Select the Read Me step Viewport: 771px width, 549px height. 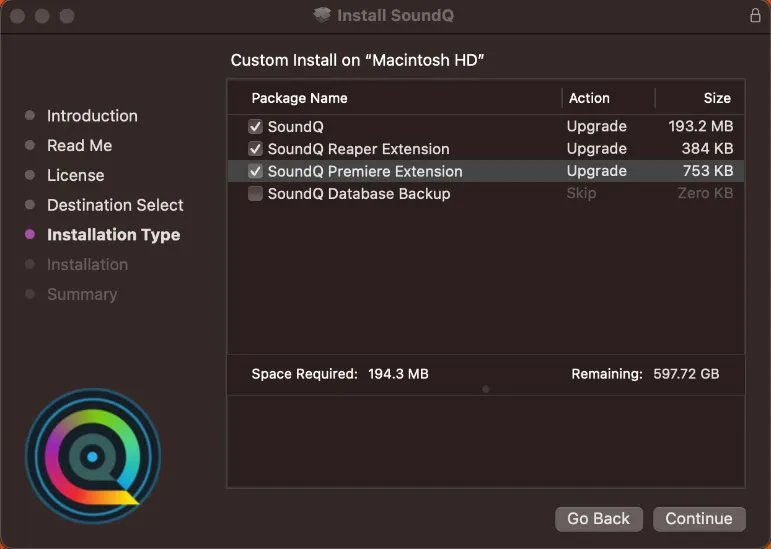point(79,145)
